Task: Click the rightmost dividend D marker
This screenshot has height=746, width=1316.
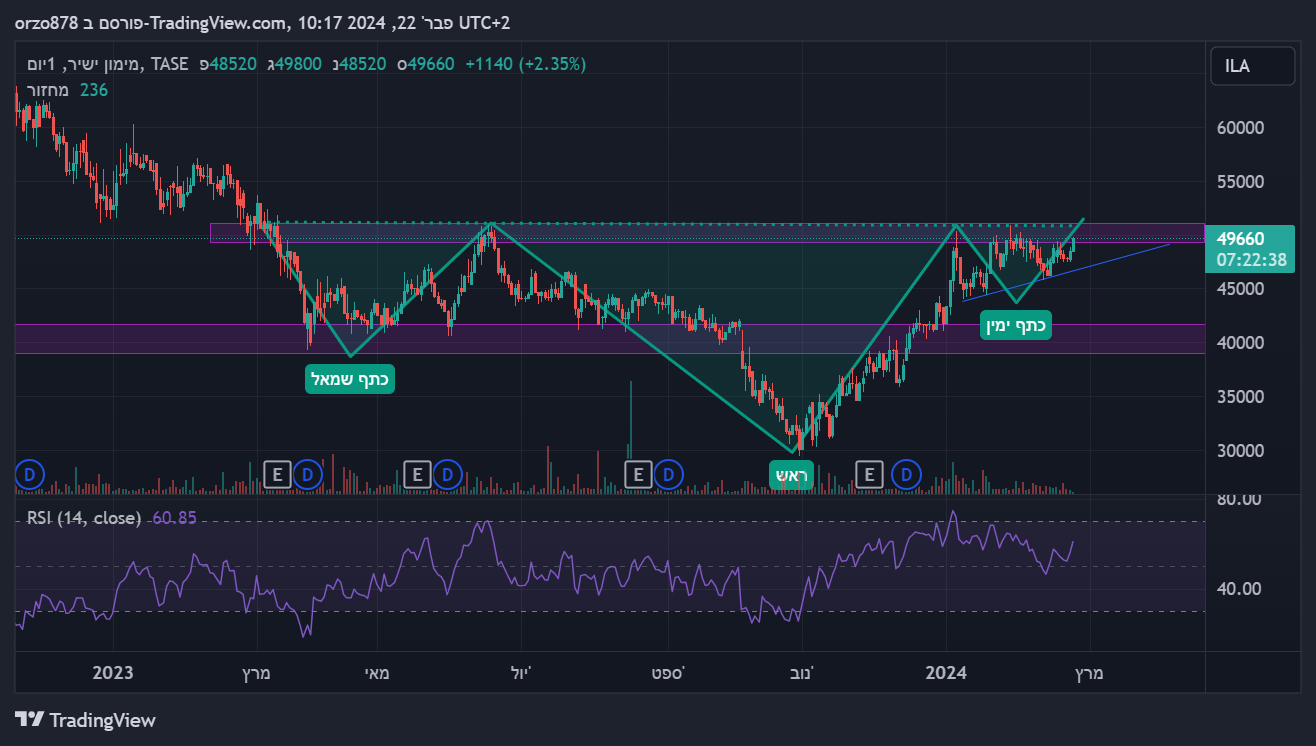Action: 907,473
